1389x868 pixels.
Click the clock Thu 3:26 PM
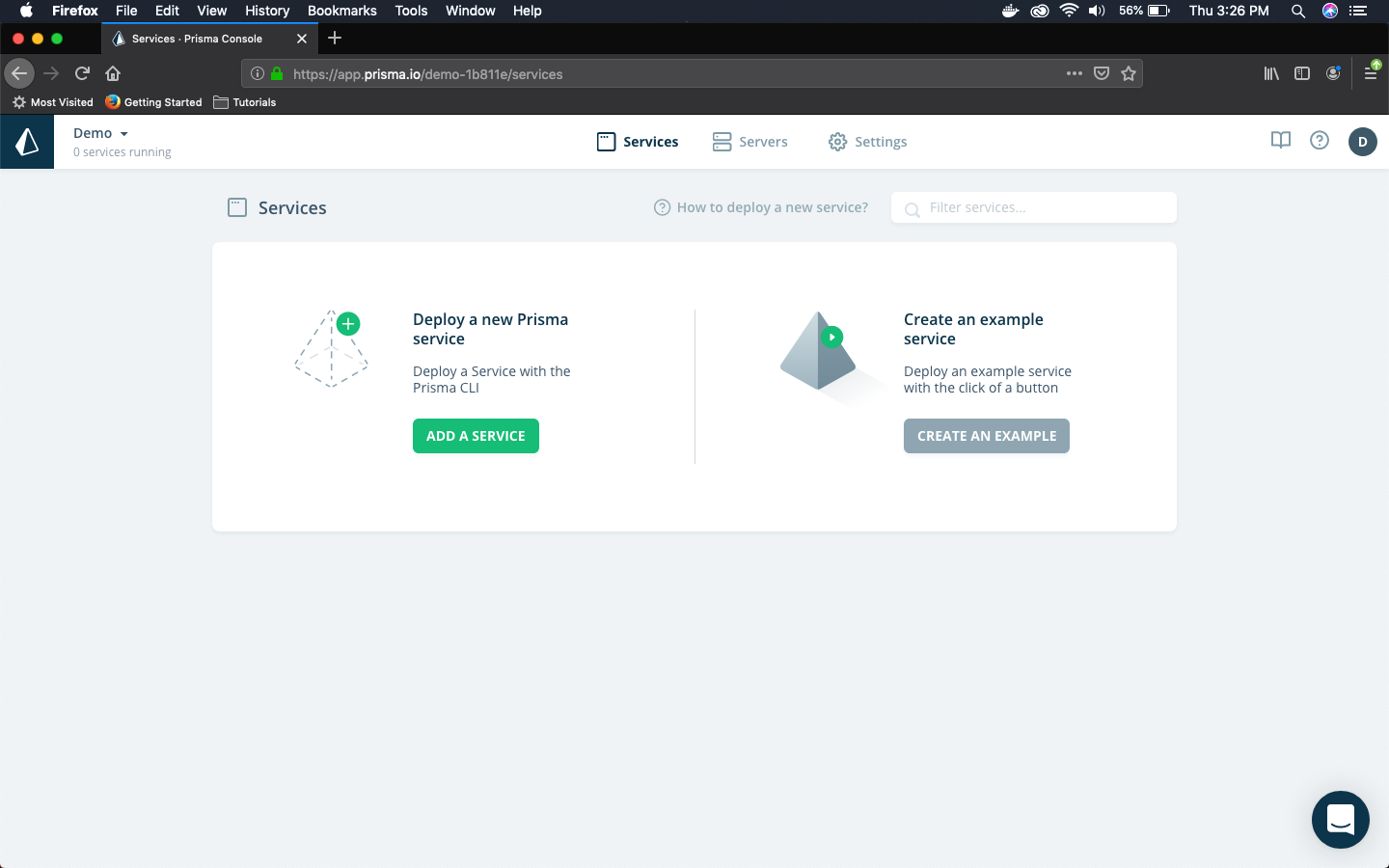pyautogui.click(x=1229, y=11)
